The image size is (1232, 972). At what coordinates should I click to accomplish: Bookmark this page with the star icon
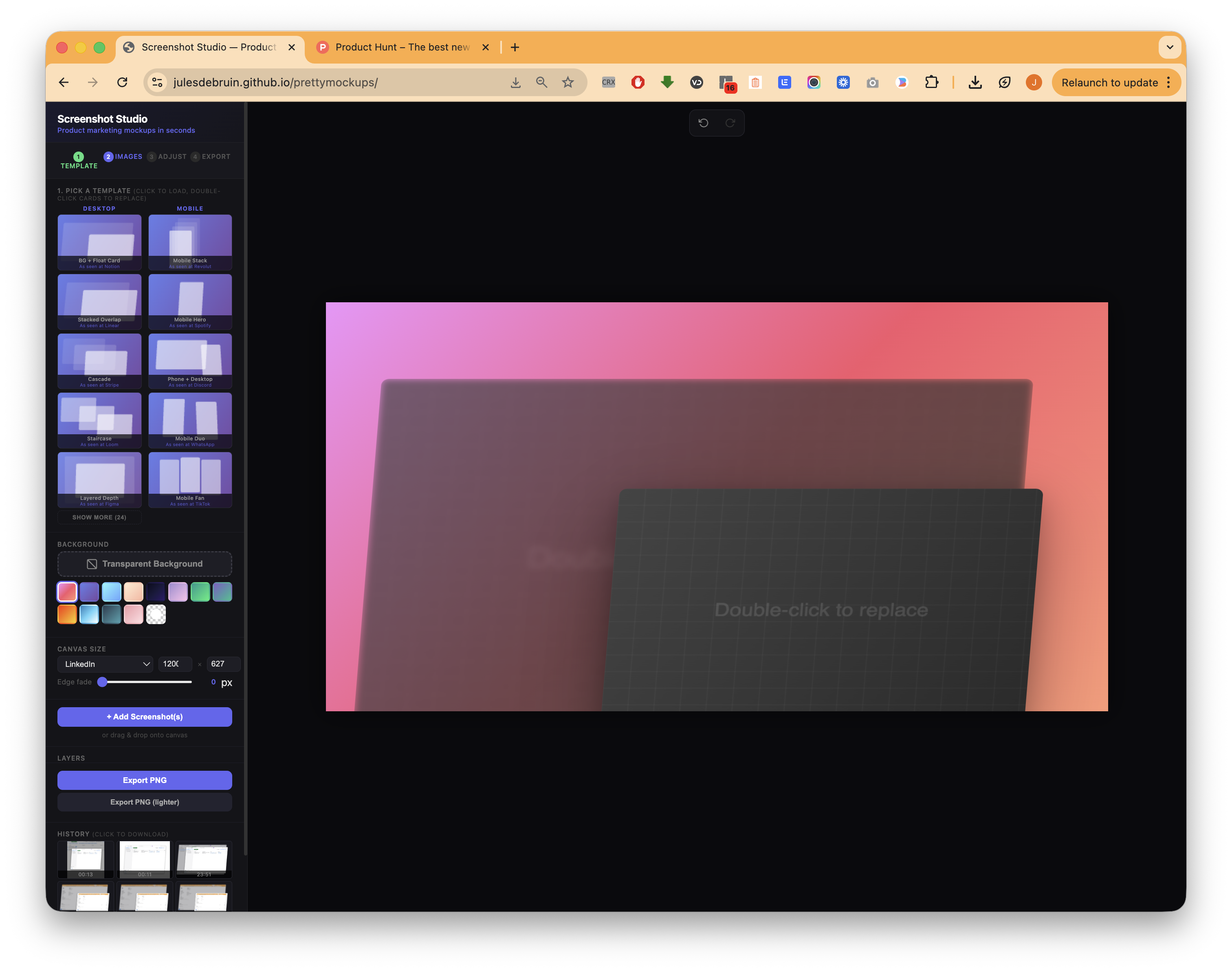point(568,82)
